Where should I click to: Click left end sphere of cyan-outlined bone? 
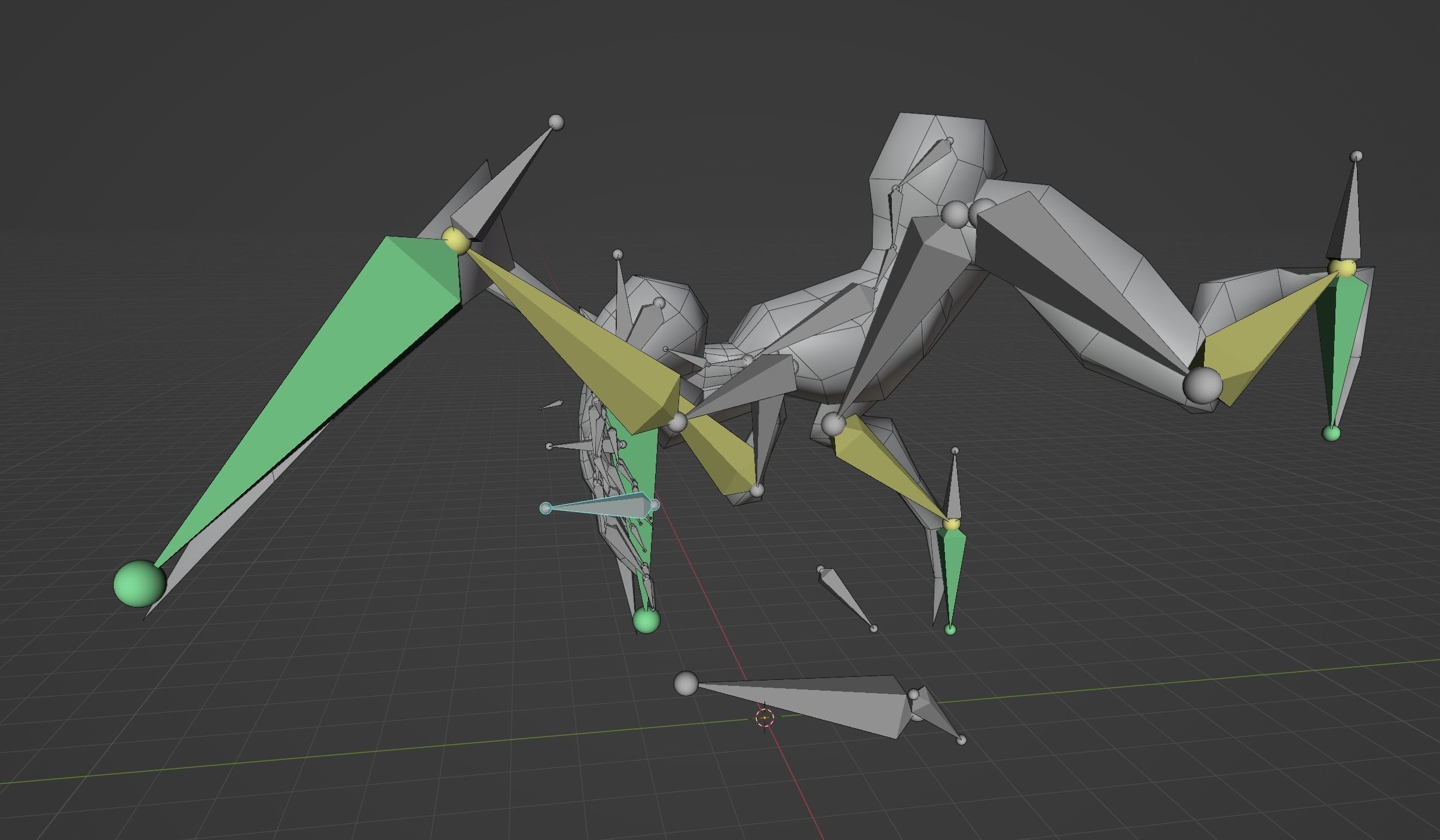(545, 508)
